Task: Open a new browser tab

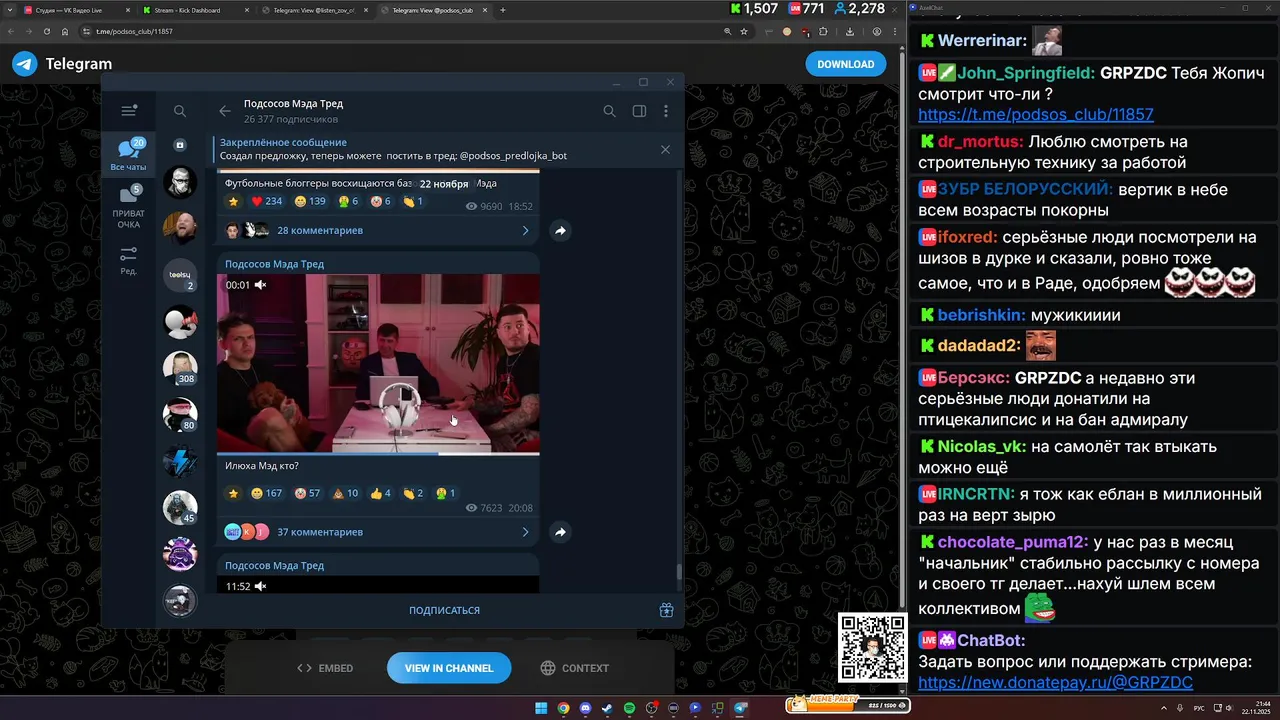Action: 502,10
